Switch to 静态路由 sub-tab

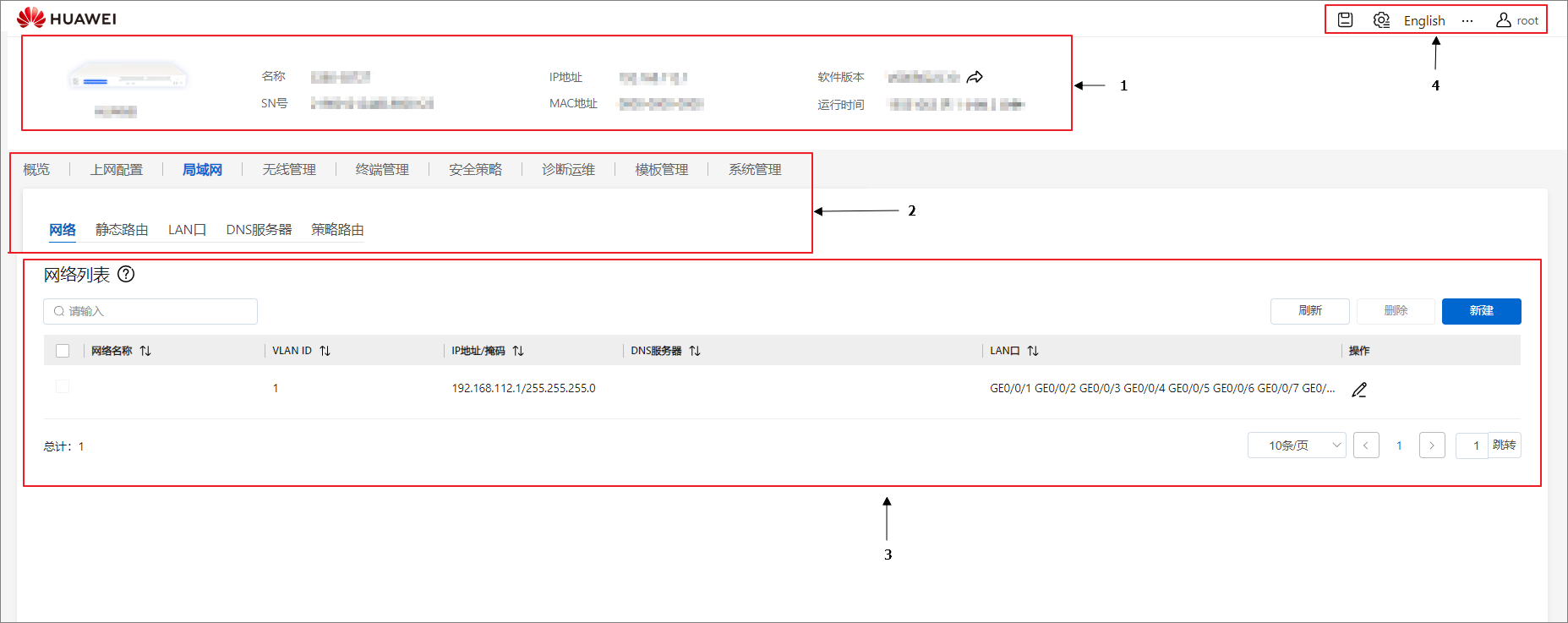click(122, 230)
